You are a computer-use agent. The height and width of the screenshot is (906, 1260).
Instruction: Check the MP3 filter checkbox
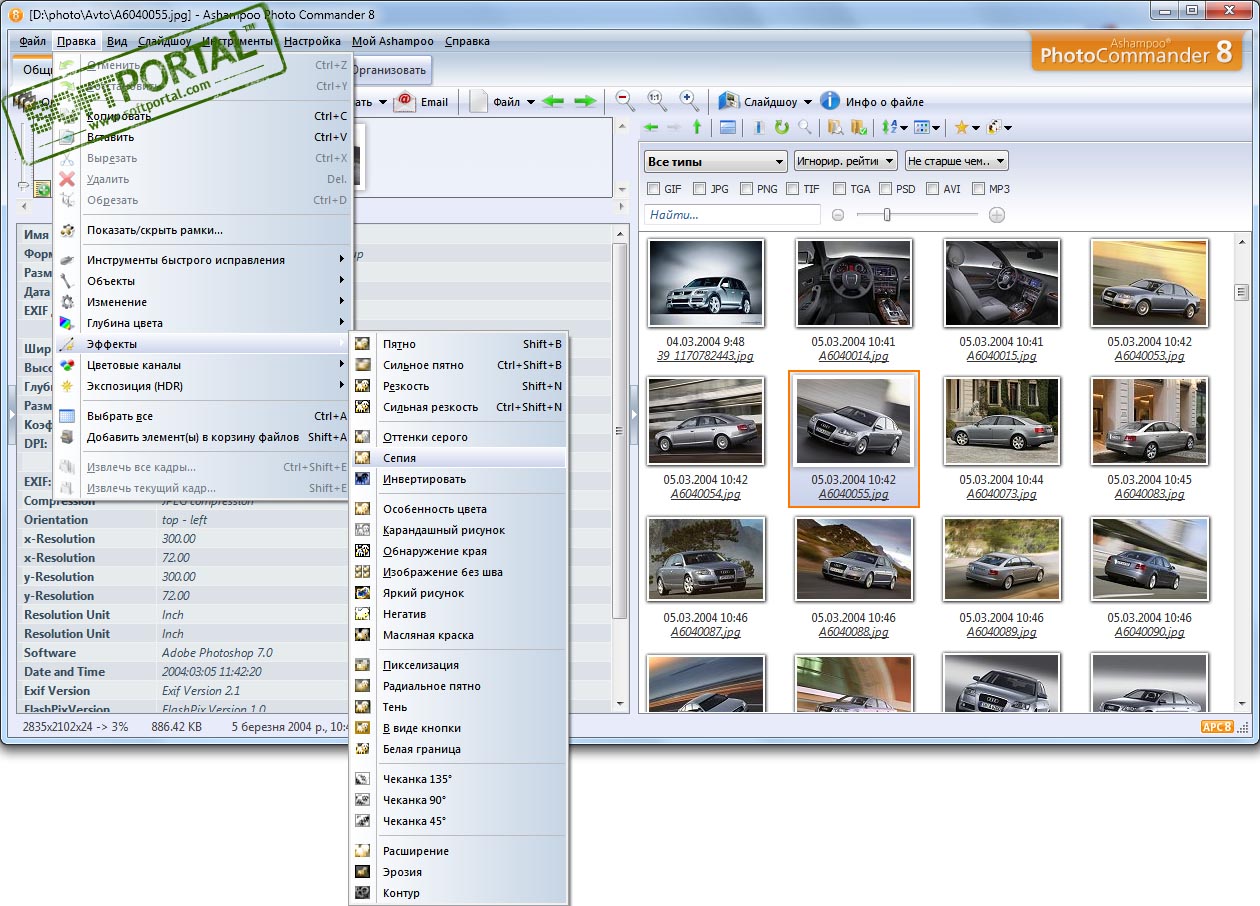980,189
